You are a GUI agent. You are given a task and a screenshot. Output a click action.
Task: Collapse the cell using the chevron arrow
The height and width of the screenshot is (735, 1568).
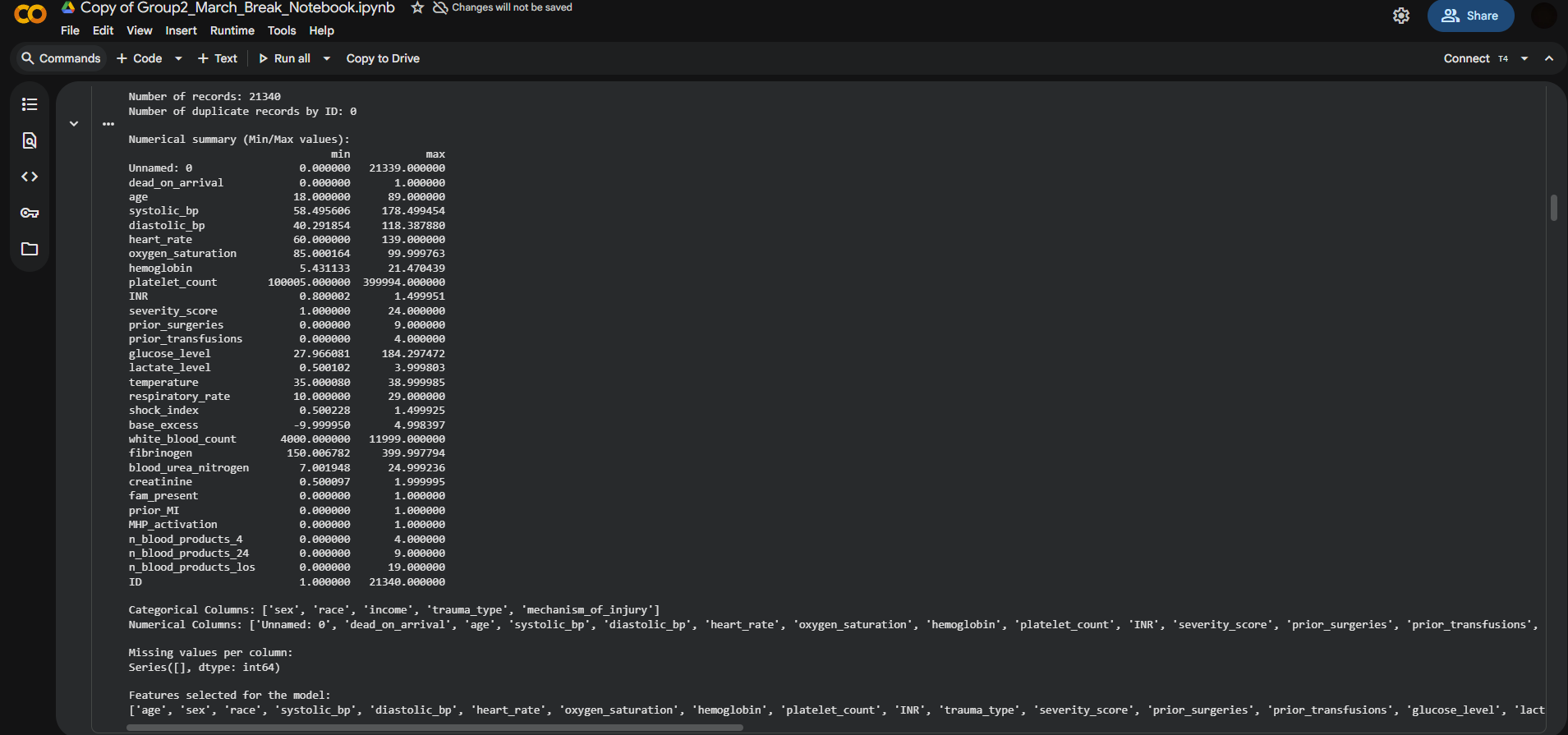click(x=74, y=124)
